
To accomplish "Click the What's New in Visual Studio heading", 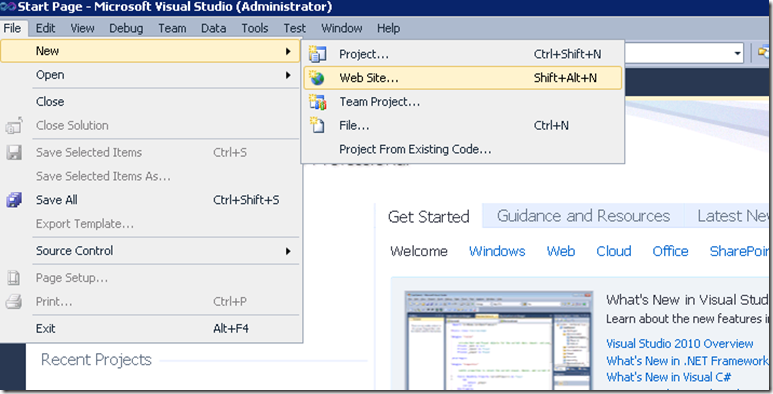I will (x=687, y=300).
